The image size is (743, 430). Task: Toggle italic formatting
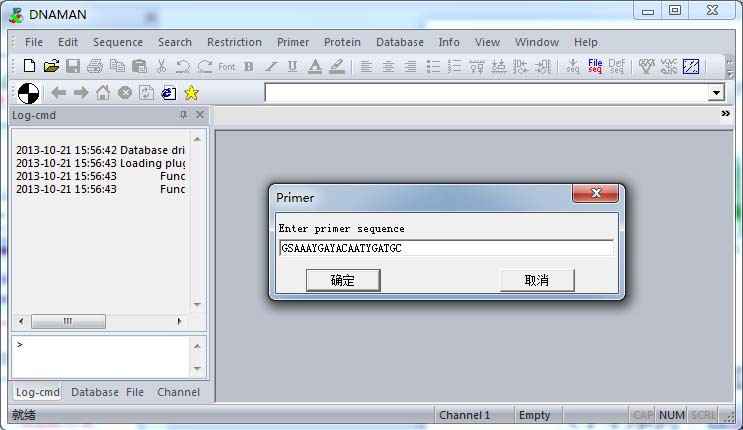click(271, 66)
